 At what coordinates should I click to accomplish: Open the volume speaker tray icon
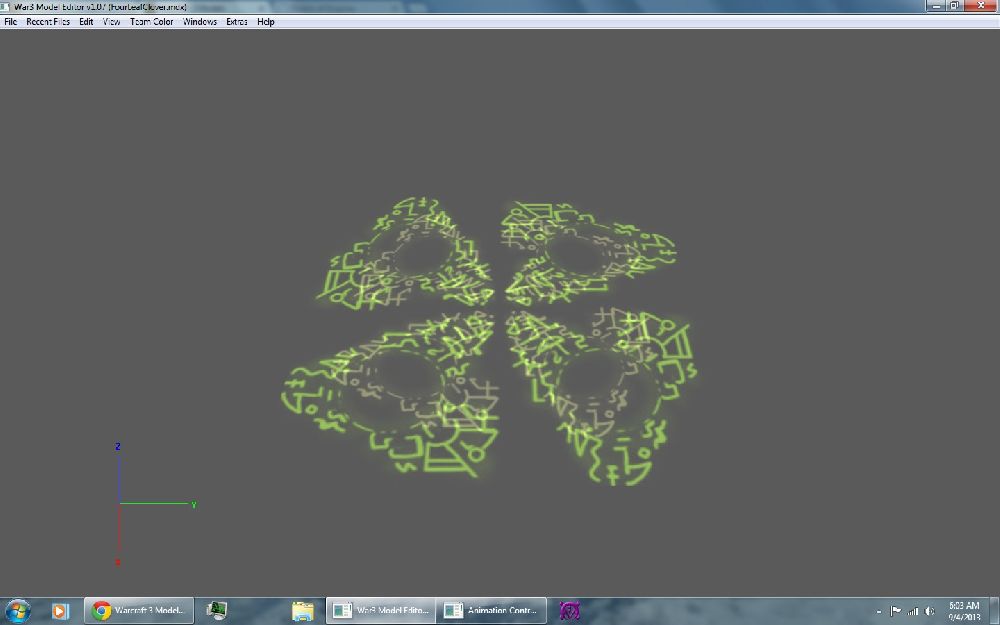coord(929,611)
